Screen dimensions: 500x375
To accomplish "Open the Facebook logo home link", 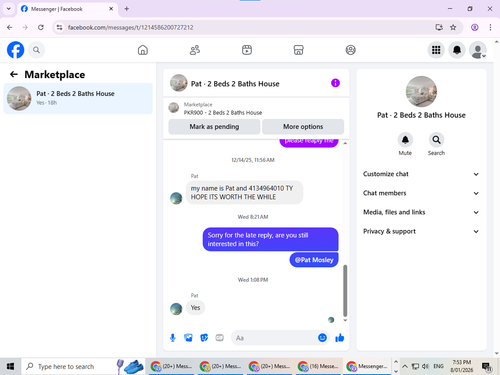I will tap(15, 50).
